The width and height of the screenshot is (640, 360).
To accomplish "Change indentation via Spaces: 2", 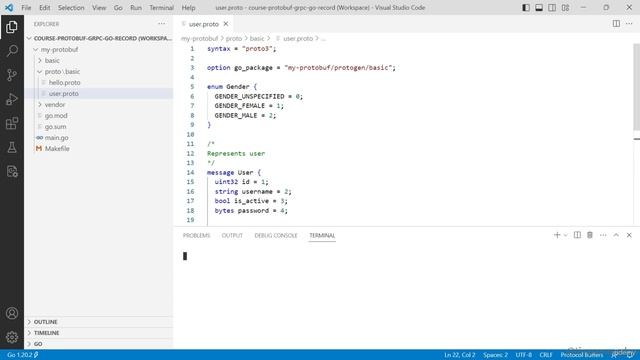I will [496, 355].
